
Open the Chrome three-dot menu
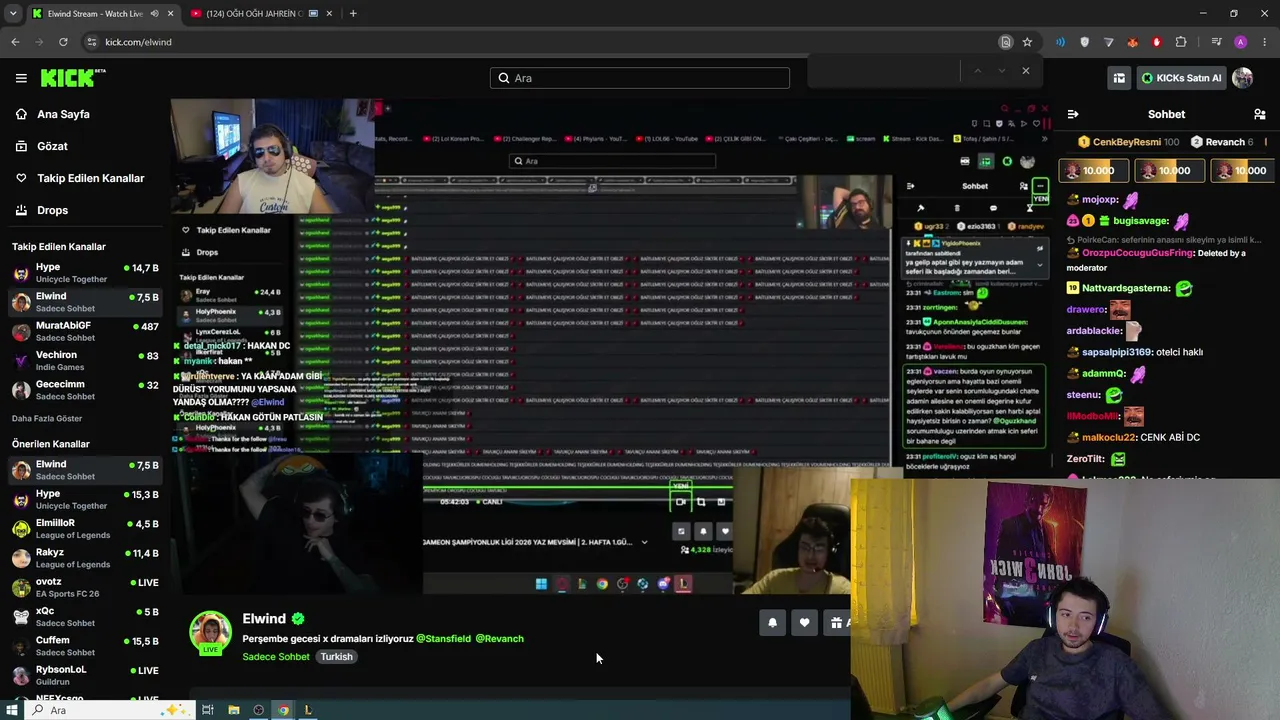pos(1265,42)
